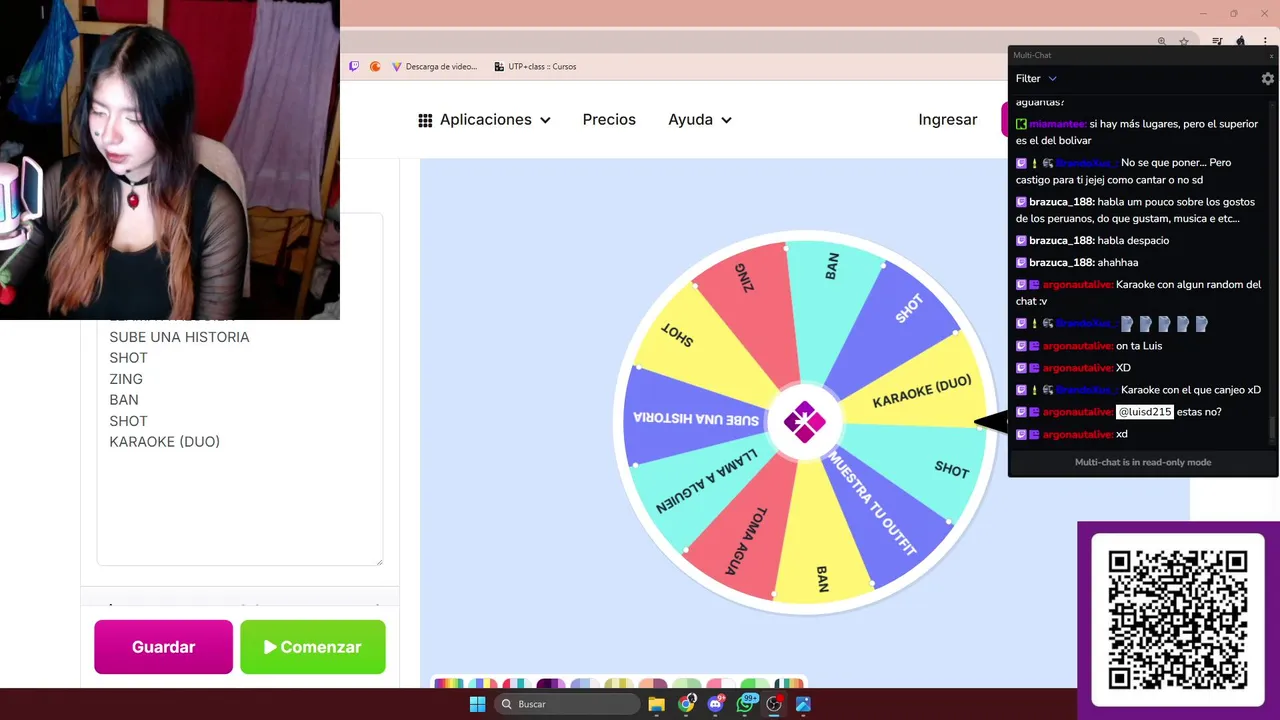Click 'KARAOKE (DUO)' line in entries list
The width and height of the screenshot is (1280, 720).
click(164, 442)
